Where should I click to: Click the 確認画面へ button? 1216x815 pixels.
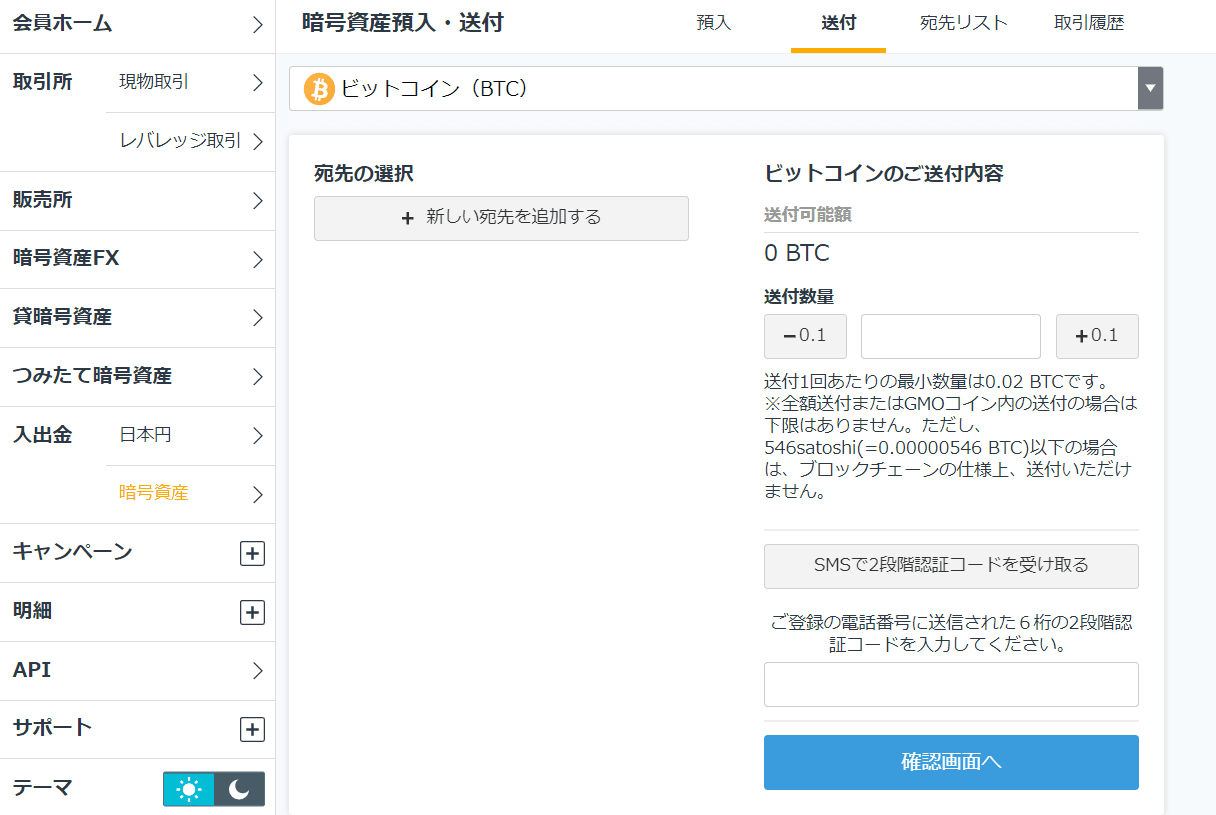[x=951, y=762]
